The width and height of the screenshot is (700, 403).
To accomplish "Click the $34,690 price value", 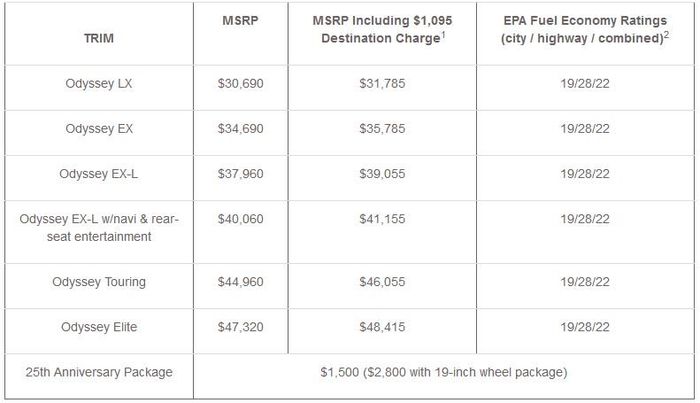I will (240, 128).
